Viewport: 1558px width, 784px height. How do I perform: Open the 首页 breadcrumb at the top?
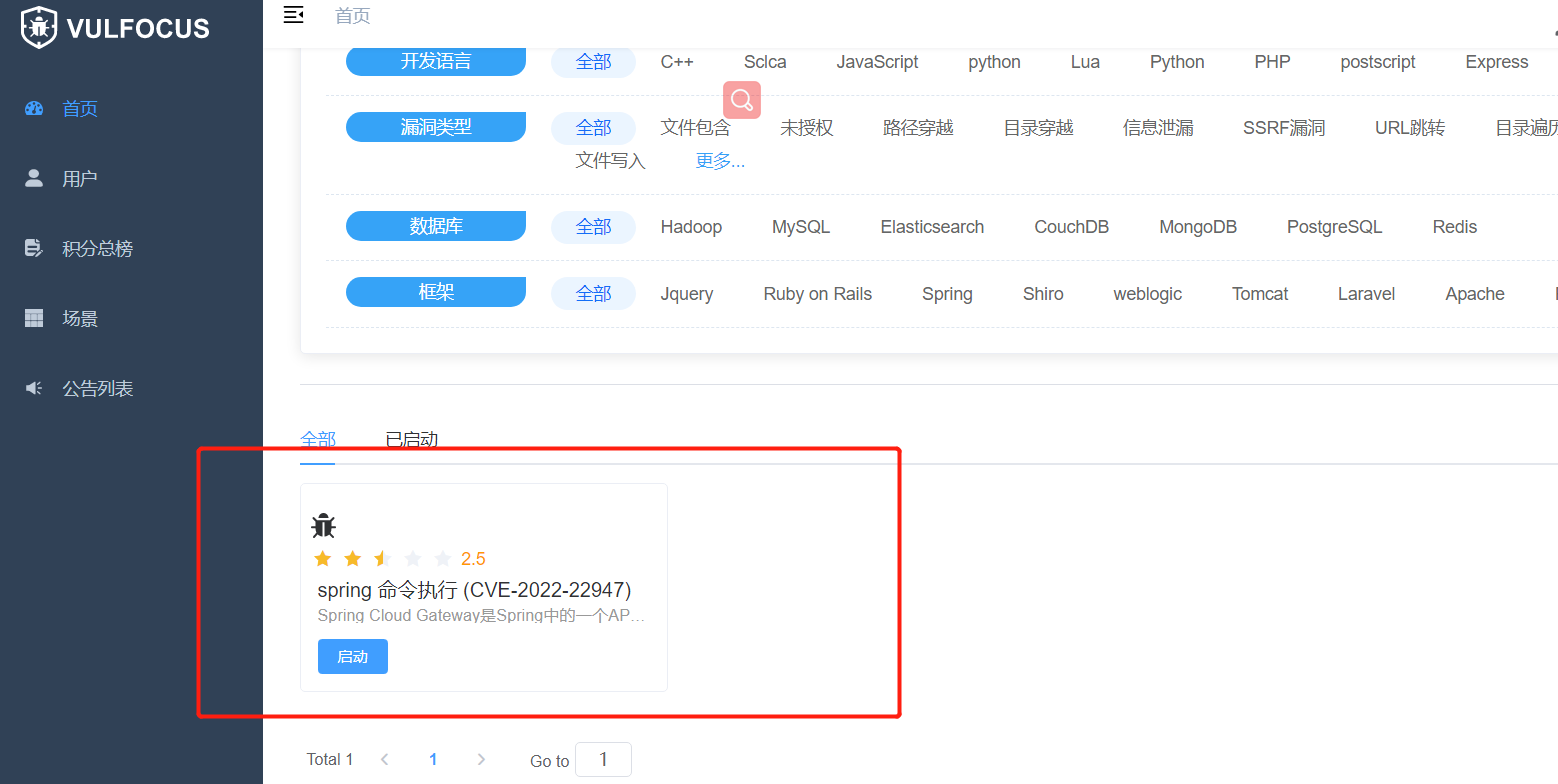[352, 16]
